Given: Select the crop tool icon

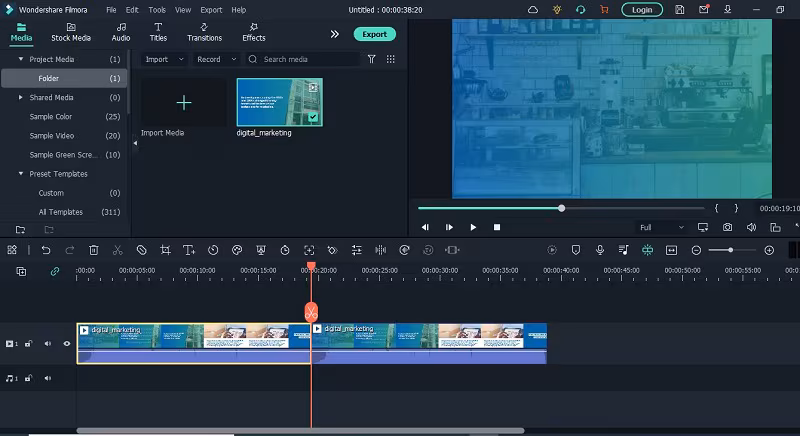Looking at the screenshot, I should 165,250.
